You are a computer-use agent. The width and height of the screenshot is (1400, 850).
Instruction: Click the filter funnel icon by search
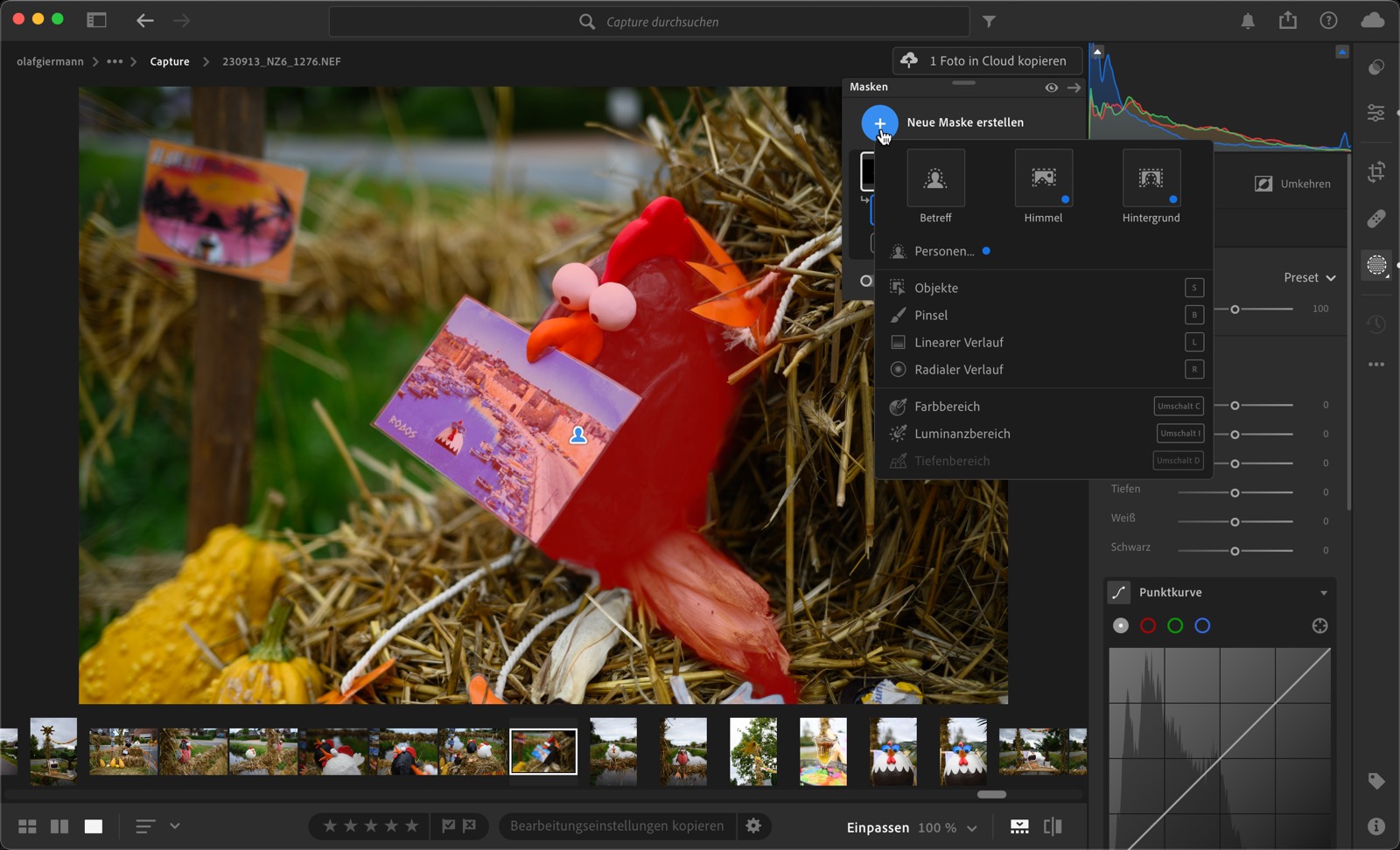coord(989,22)
